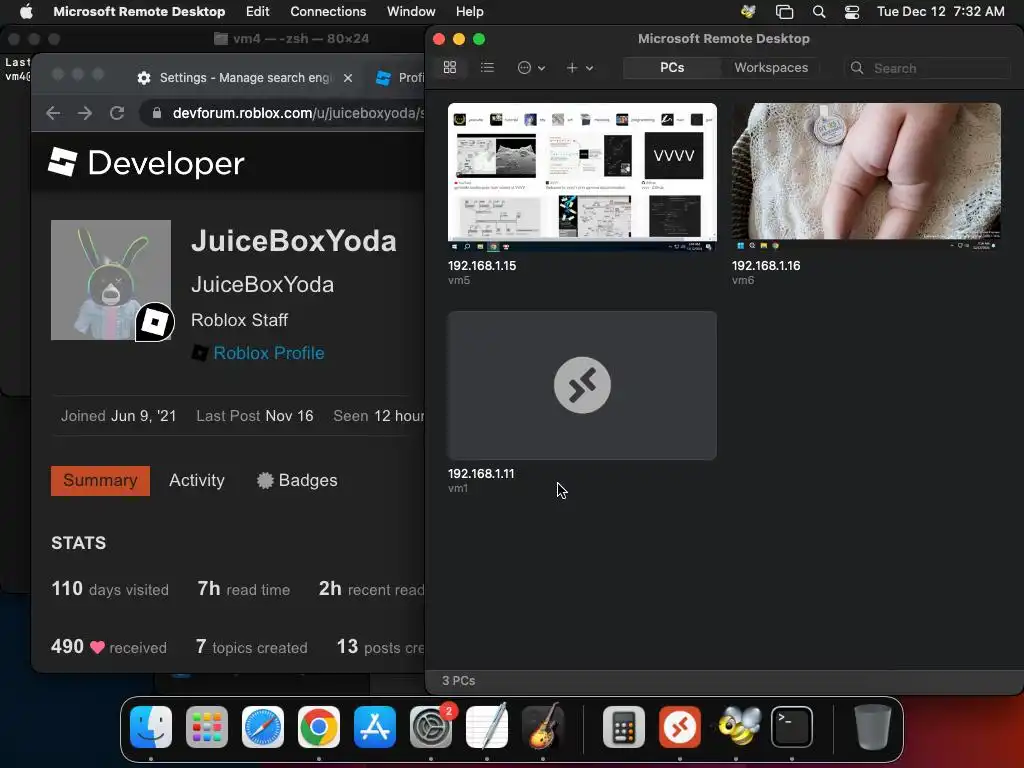Close the Settings browser tab
The height and width of the screenshot is (768, 1024).
[348, 78]
